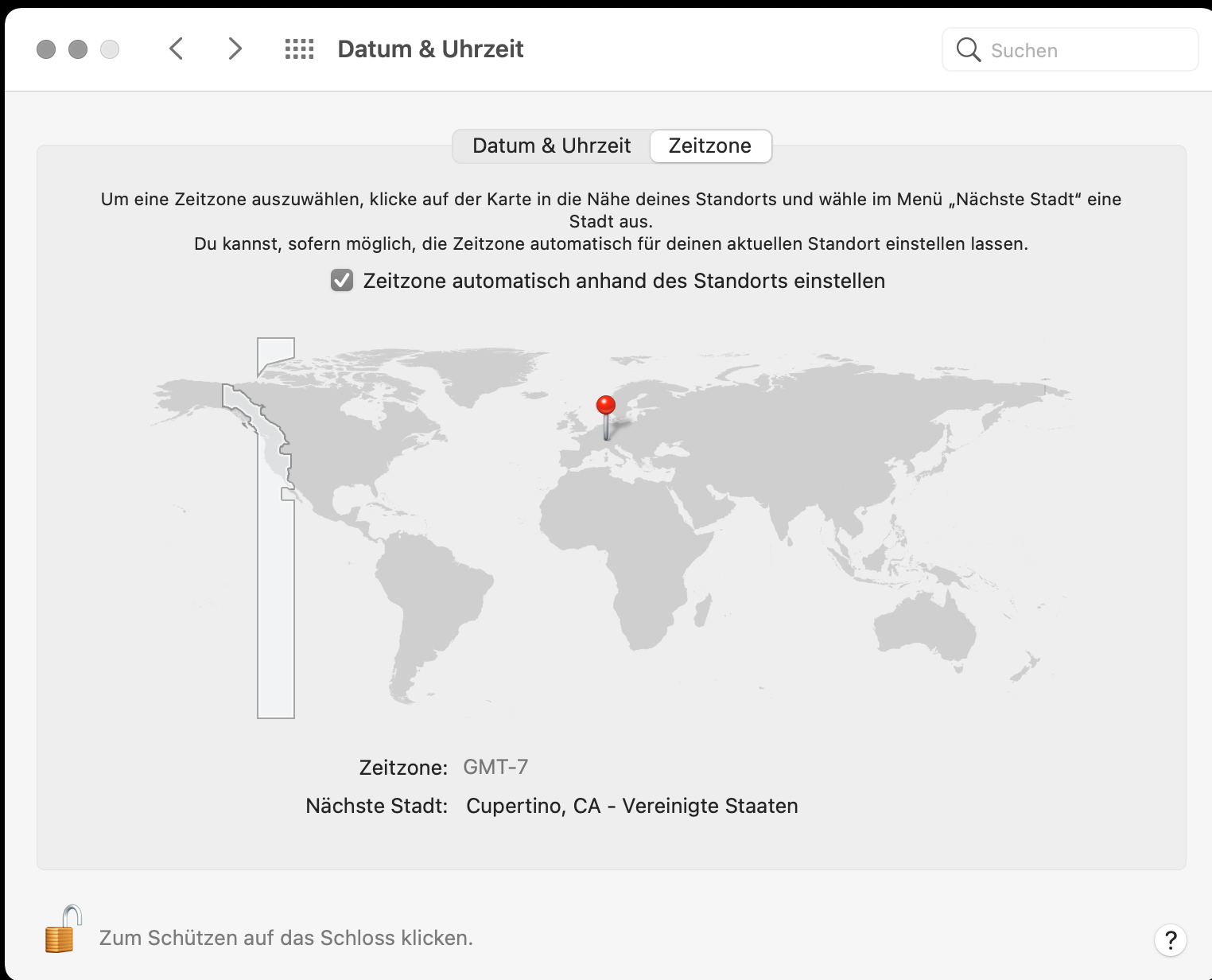Screen dimensions: 1212x980
Task: Select the Zeitzone tab
Action: (x=710, y=146)
